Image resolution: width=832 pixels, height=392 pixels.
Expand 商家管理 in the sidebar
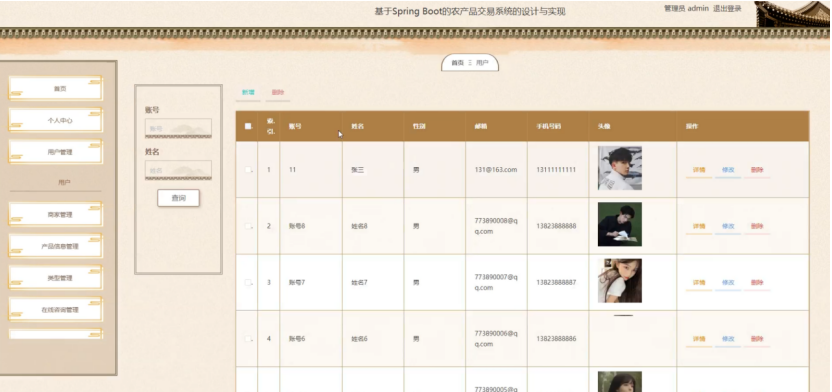click(56, 214)
